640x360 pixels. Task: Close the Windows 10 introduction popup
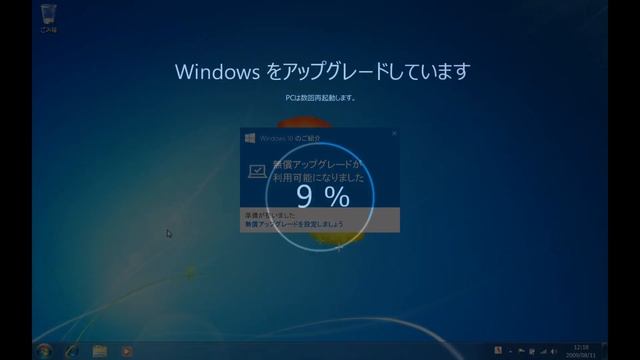tap(394, 133)
